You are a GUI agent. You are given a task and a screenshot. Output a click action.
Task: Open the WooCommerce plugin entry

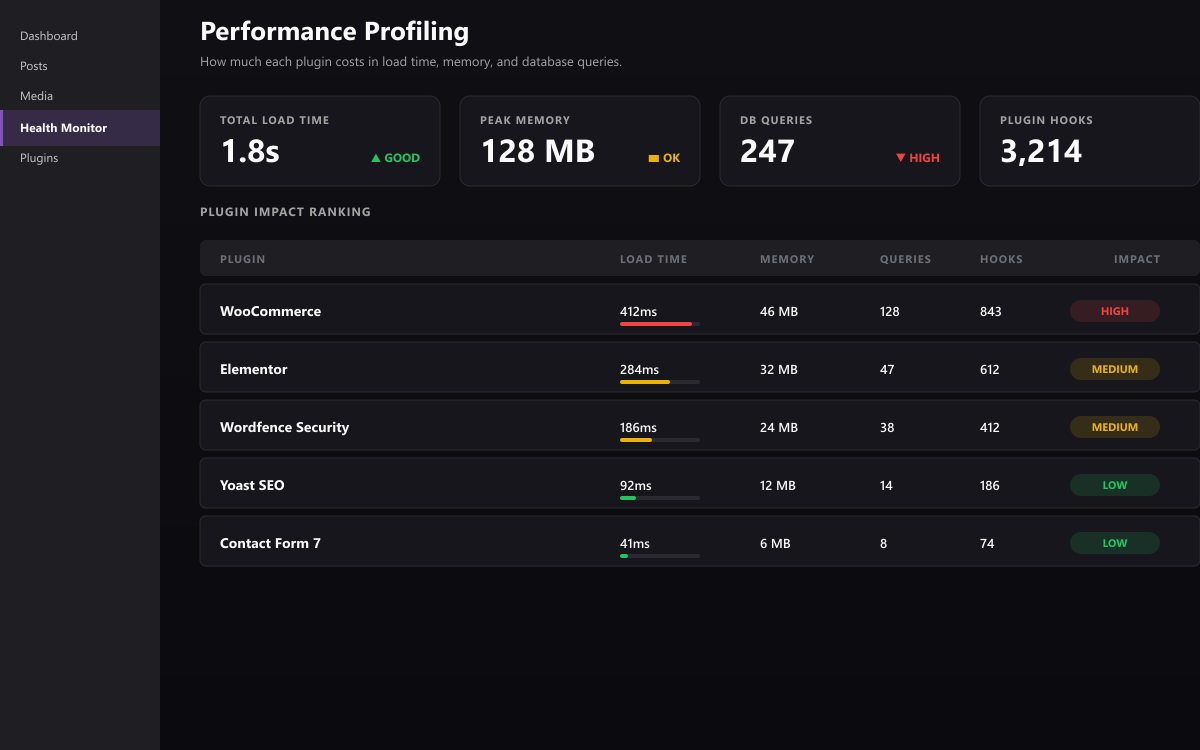tap(270, 311)
